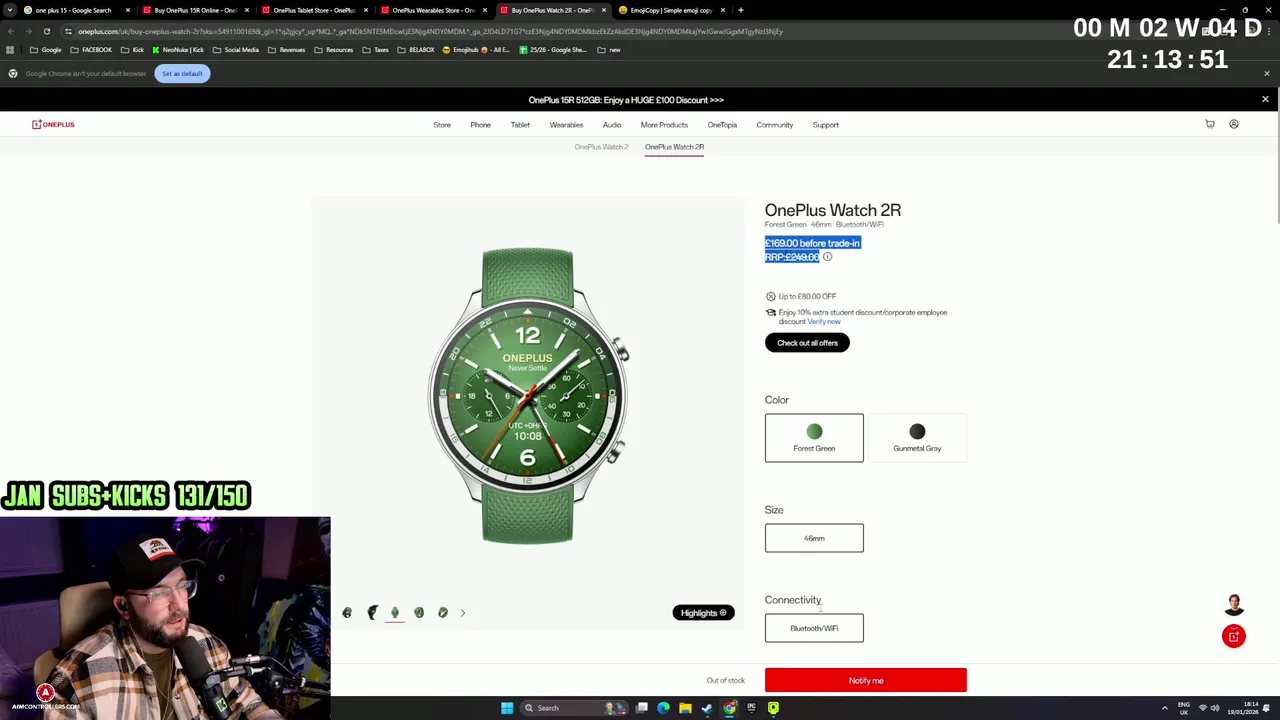1280x720 pixels.
Task: Choose Bluetooth/WiFi connectivity option
Action: (x=814, y=628)
